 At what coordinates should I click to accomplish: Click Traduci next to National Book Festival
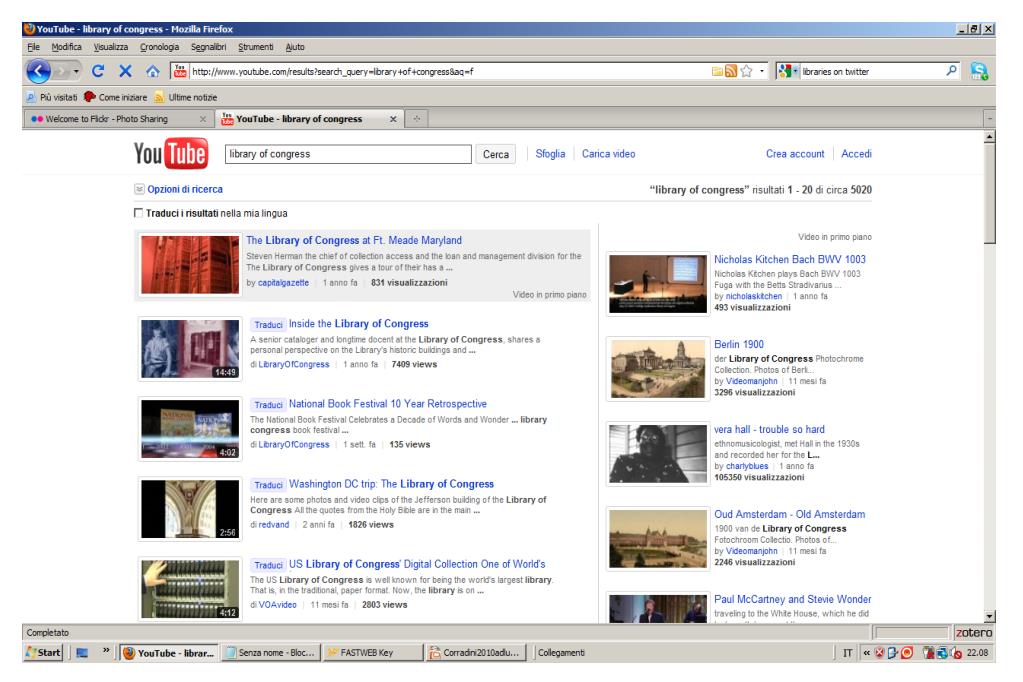click(268, 405)
